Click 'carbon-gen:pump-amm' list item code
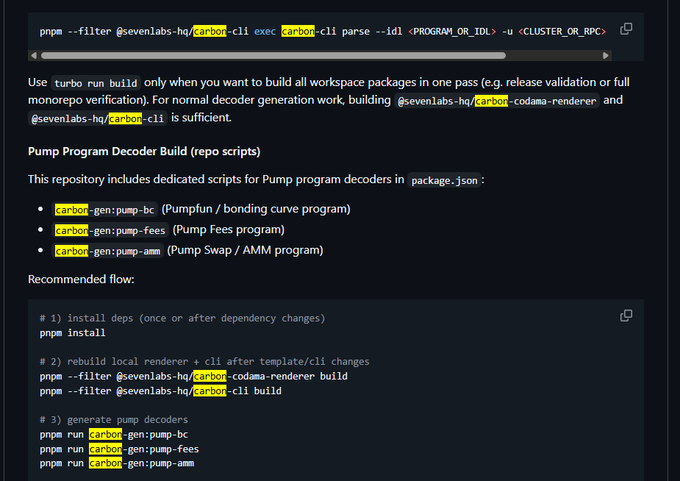 (108, 251)
